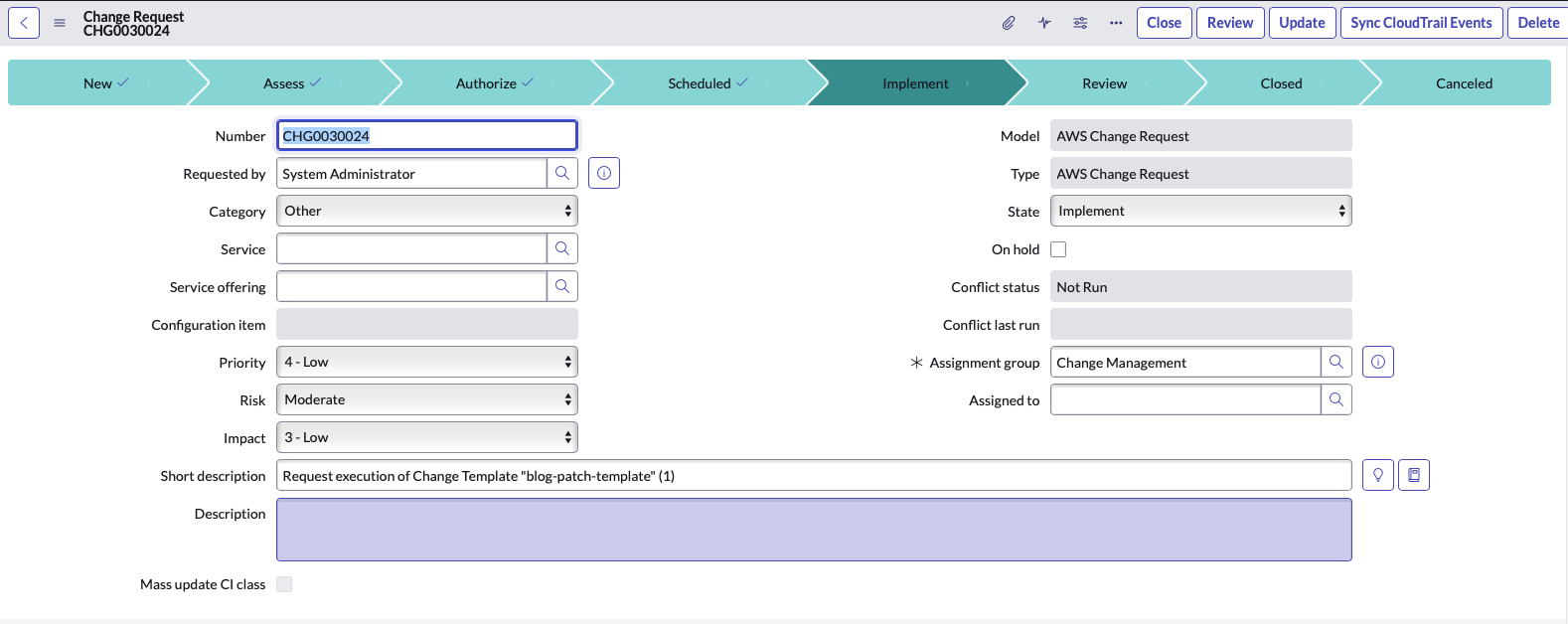The height and width of the screenshot is (624, 1568).
Task: Select the New stage in process flow
Action: point(98,83)
